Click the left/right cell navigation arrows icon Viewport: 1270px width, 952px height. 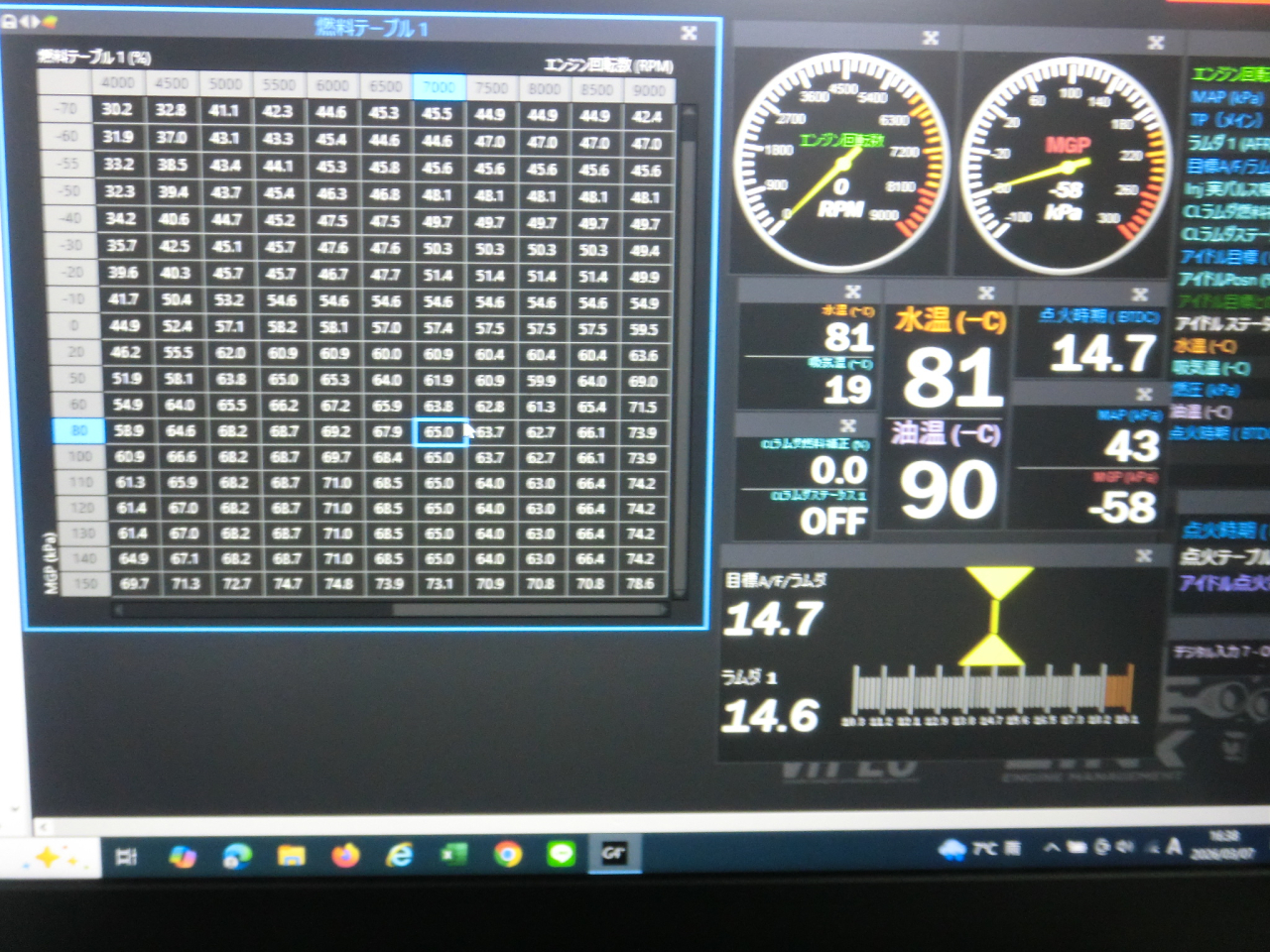29,20
